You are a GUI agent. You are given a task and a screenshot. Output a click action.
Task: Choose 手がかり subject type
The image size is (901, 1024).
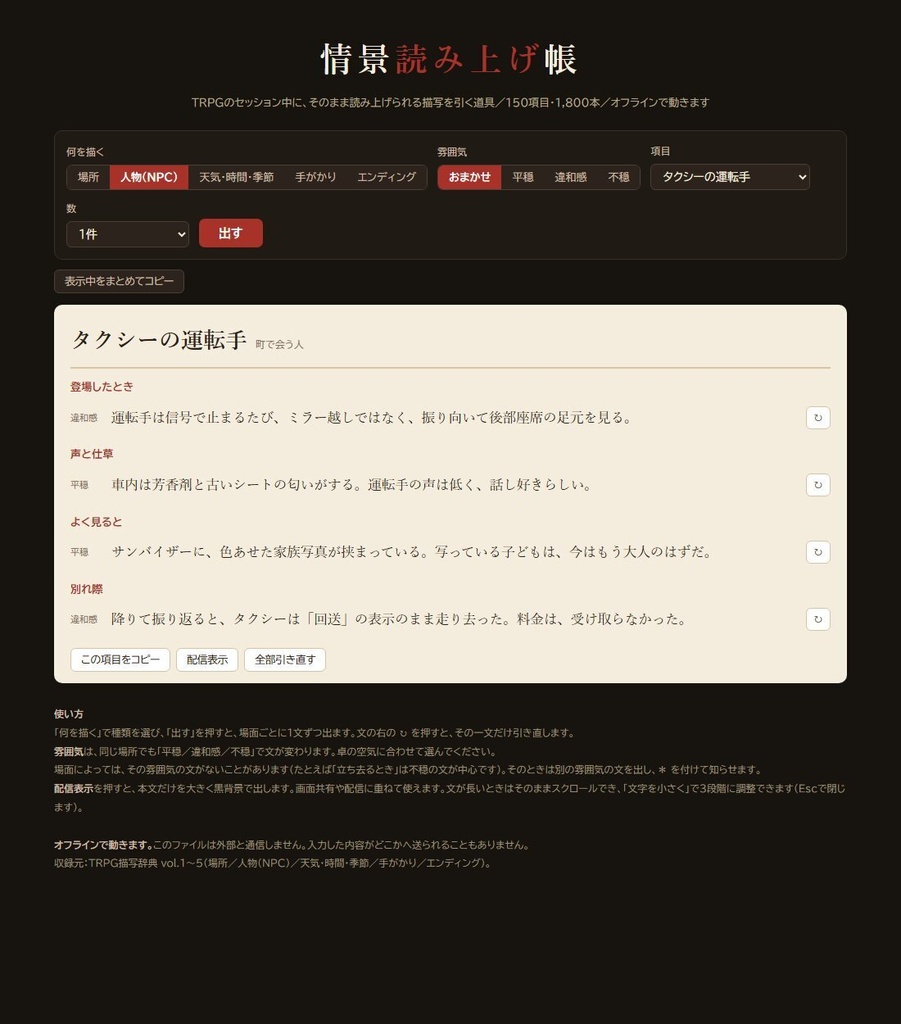(x=315, y=177)
